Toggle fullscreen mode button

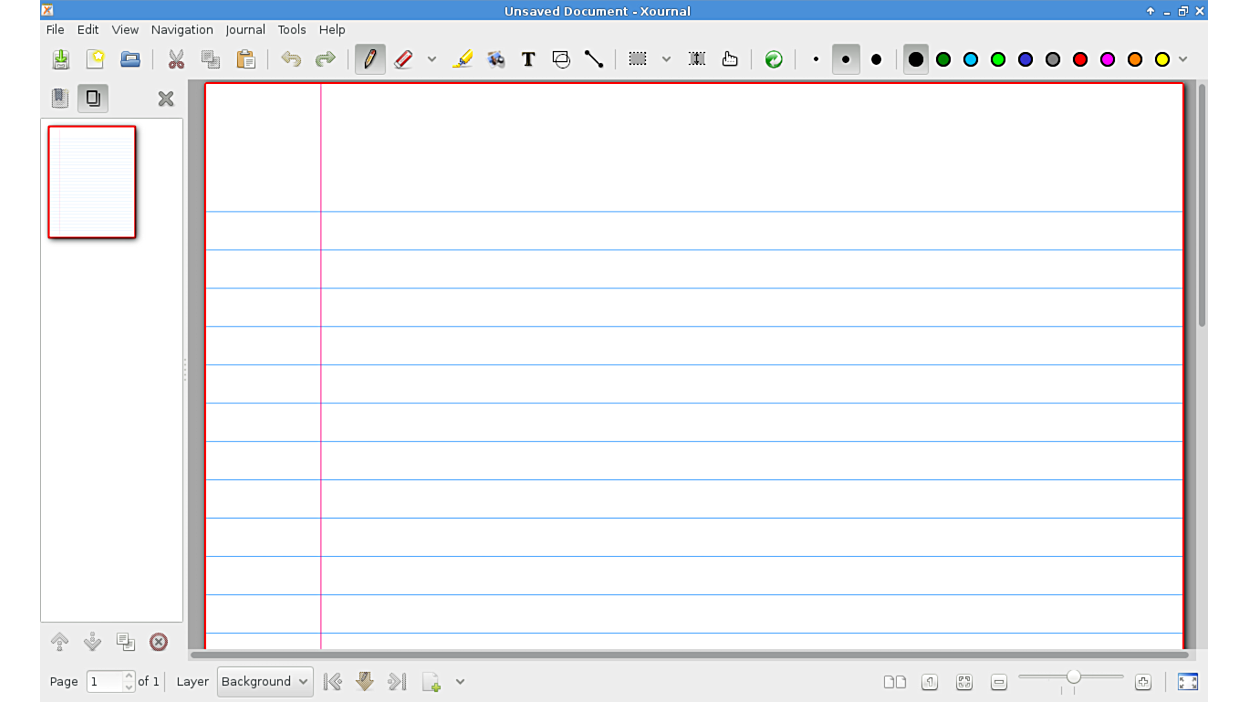tap(1187, 682)
